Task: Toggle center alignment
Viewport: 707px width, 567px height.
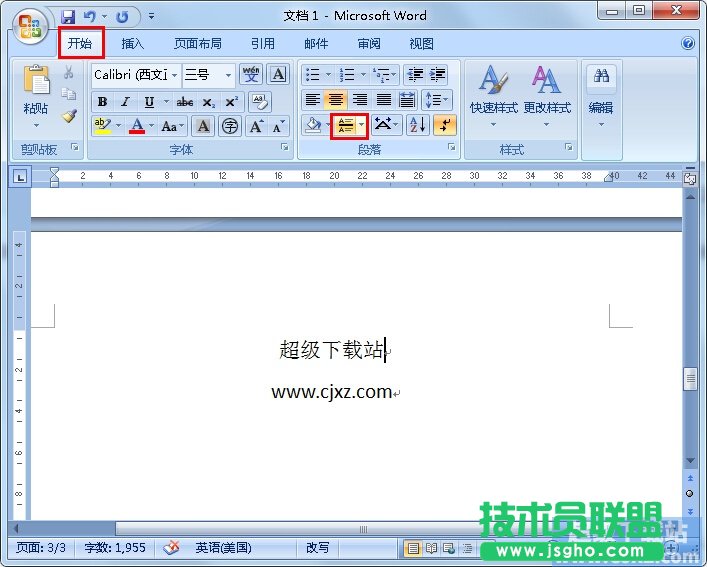Action: 336,100
